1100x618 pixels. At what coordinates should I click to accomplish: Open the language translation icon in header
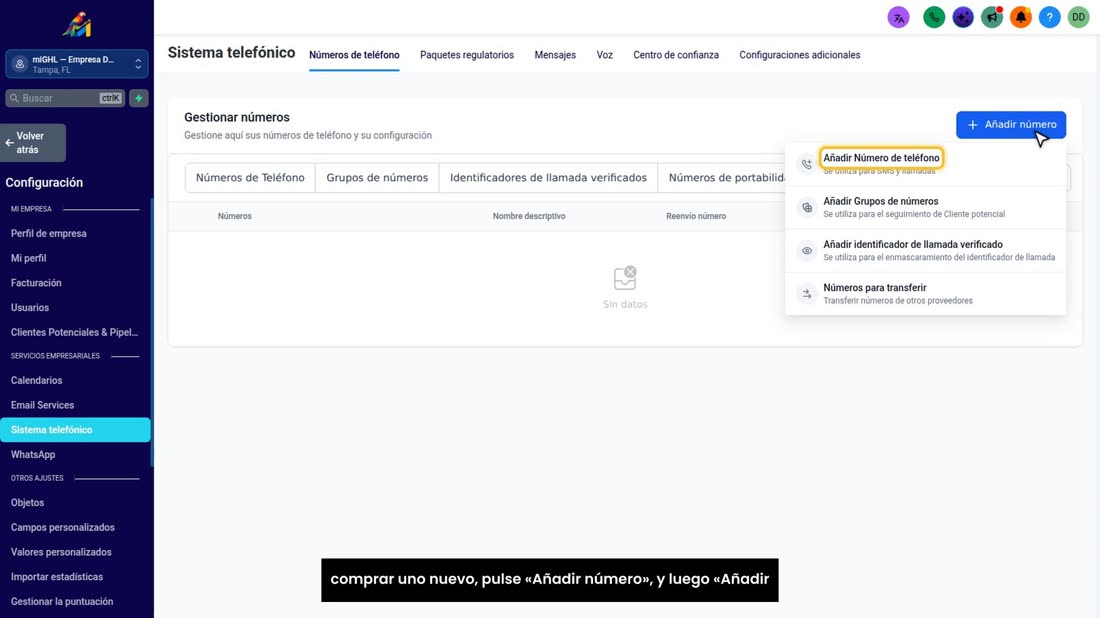coord(898,18)
